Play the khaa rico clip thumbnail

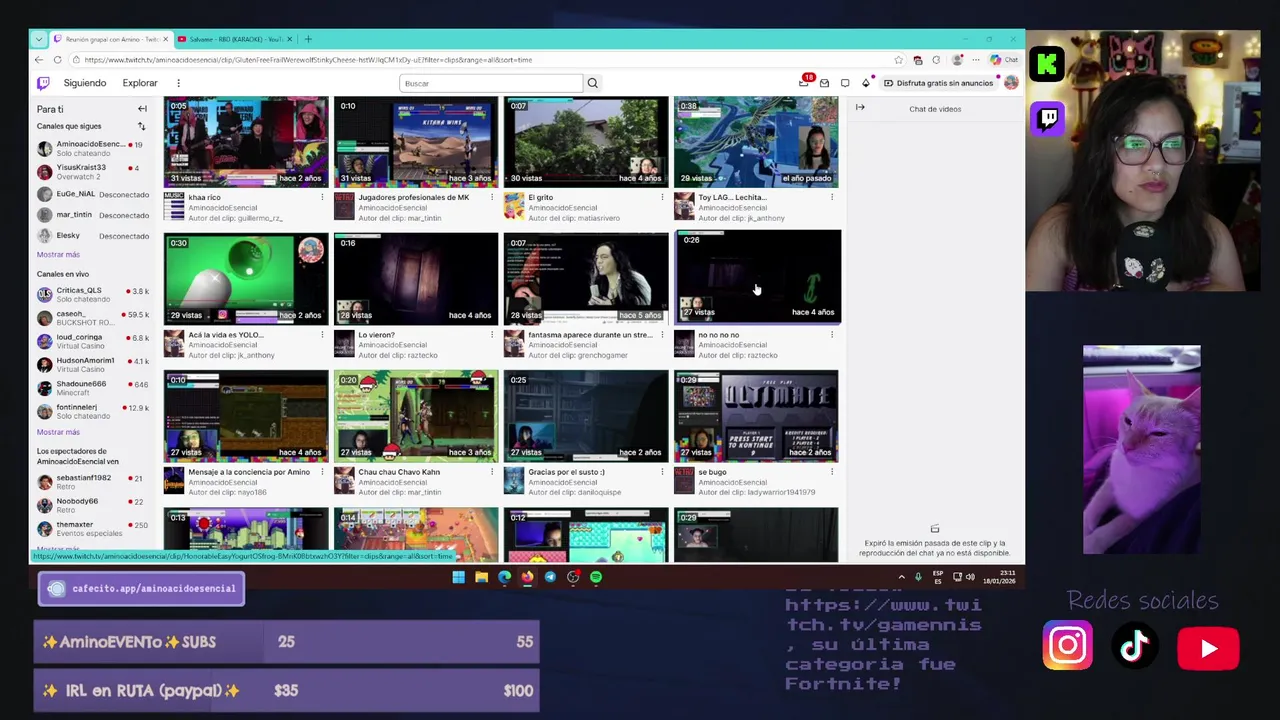[x=246, y=142]
